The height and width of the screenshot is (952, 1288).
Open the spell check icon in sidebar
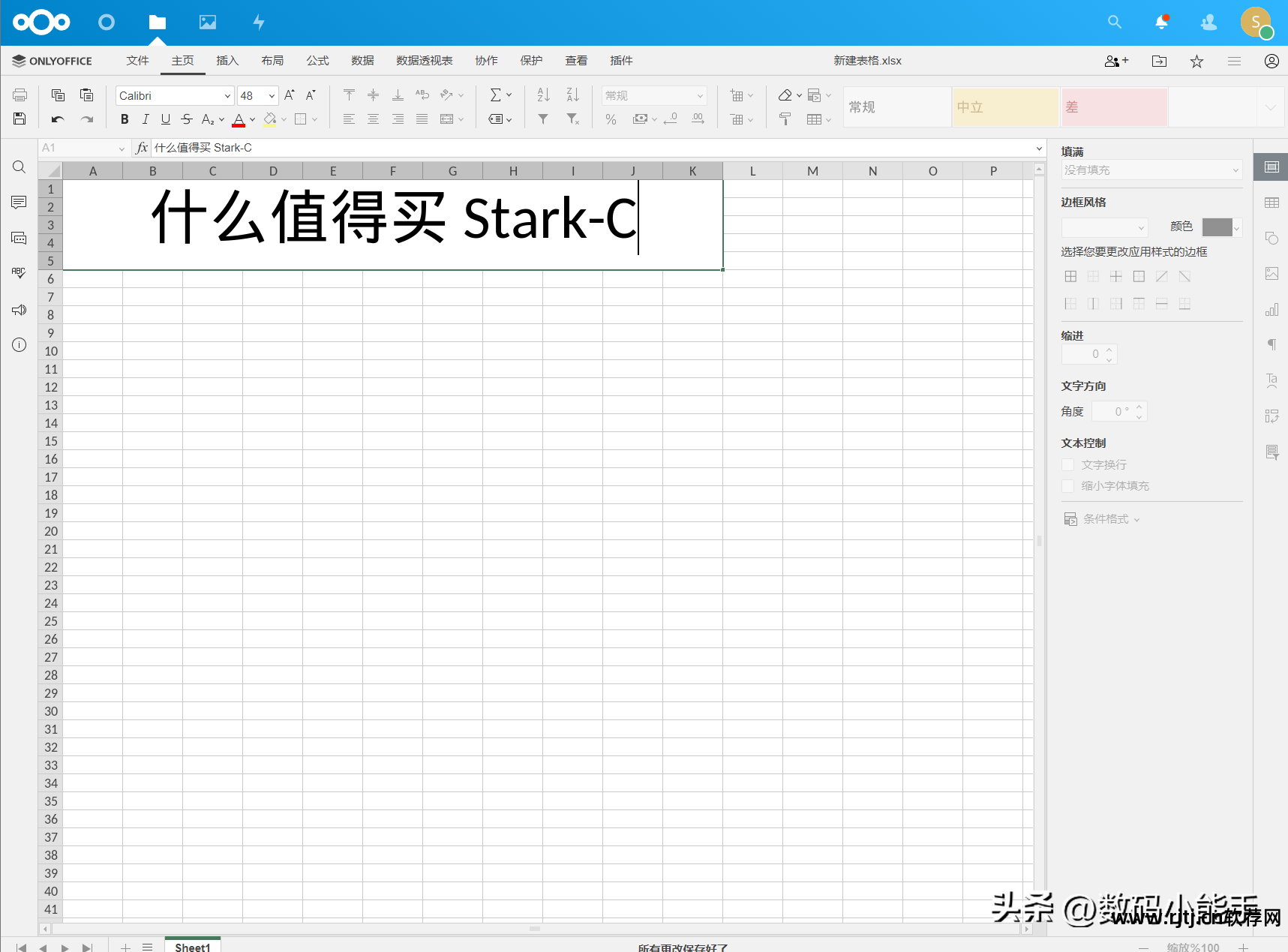[x=20, y=274]
